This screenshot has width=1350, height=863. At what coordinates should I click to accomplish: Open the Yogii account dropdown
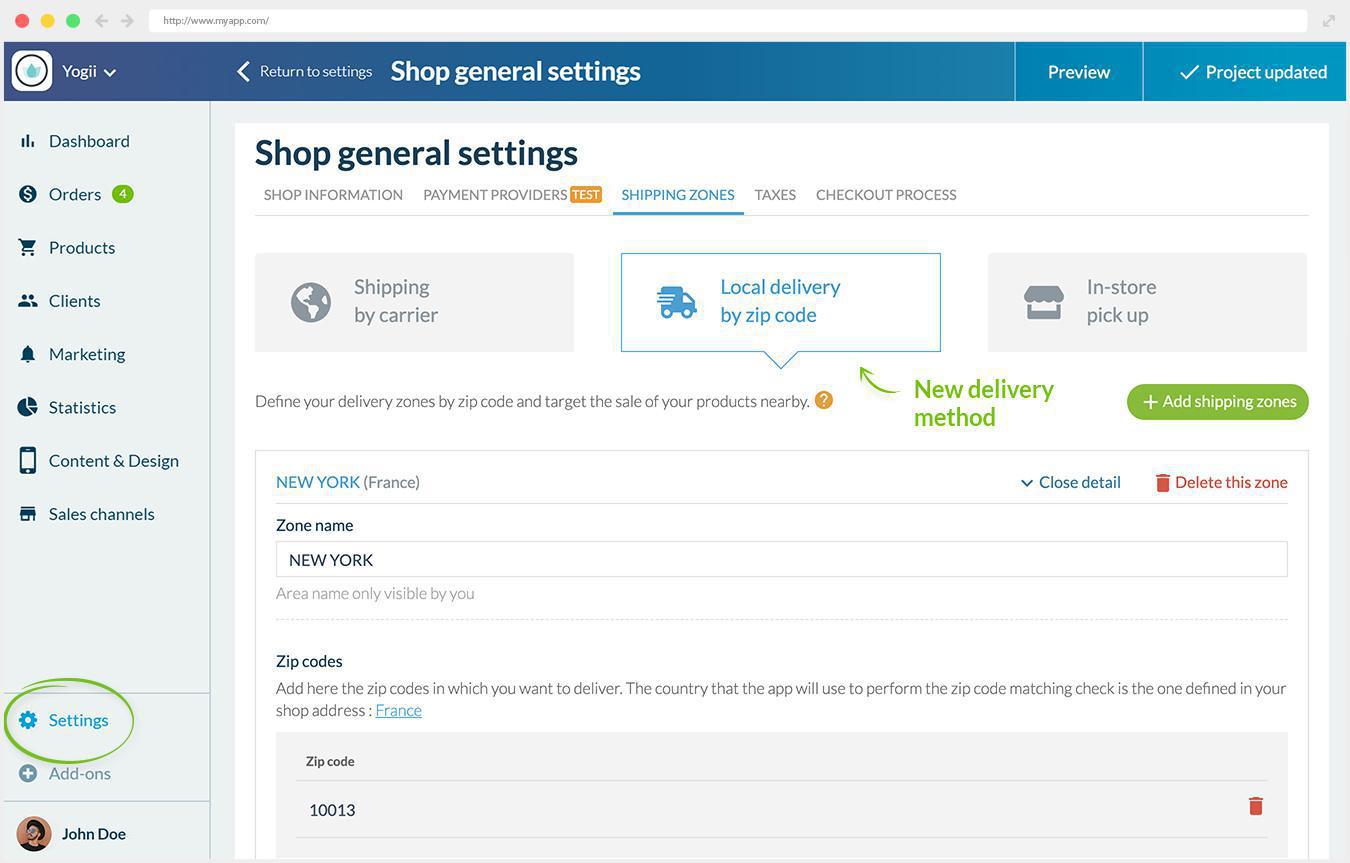pyautogui.click(x=88, y=71)
